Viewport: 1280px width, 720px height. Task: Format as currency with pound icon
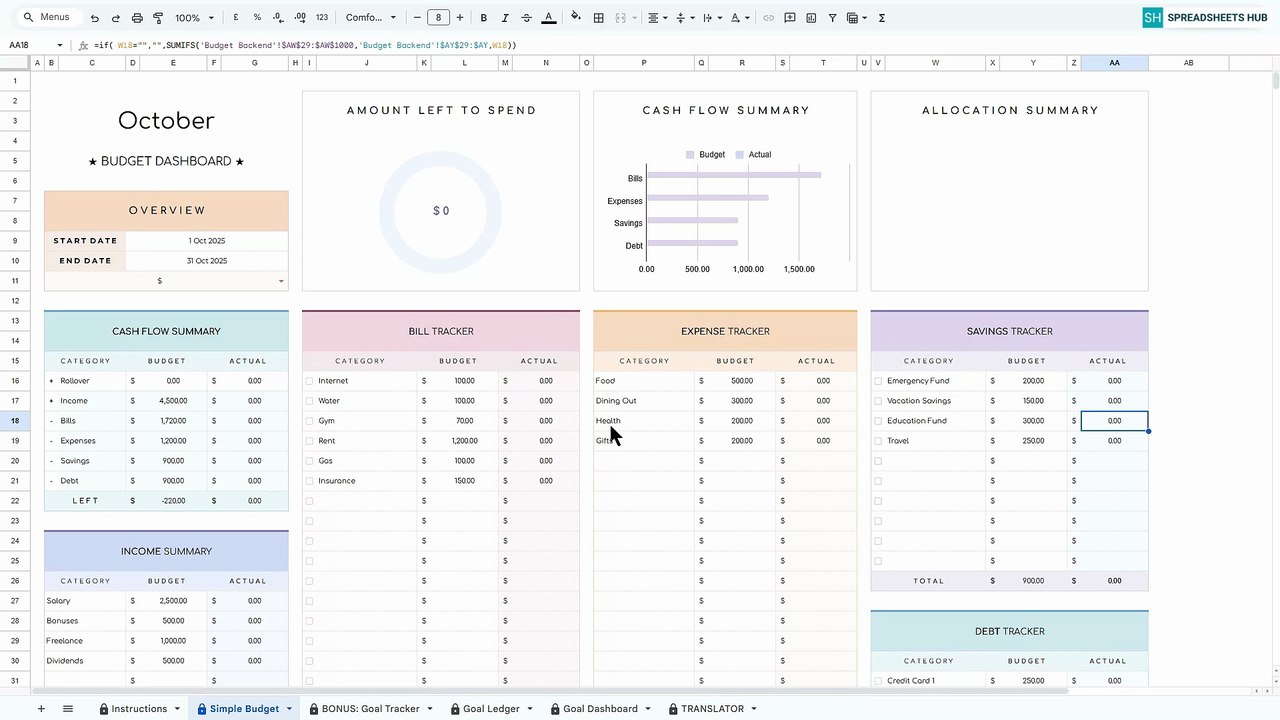tap(236, 18)
